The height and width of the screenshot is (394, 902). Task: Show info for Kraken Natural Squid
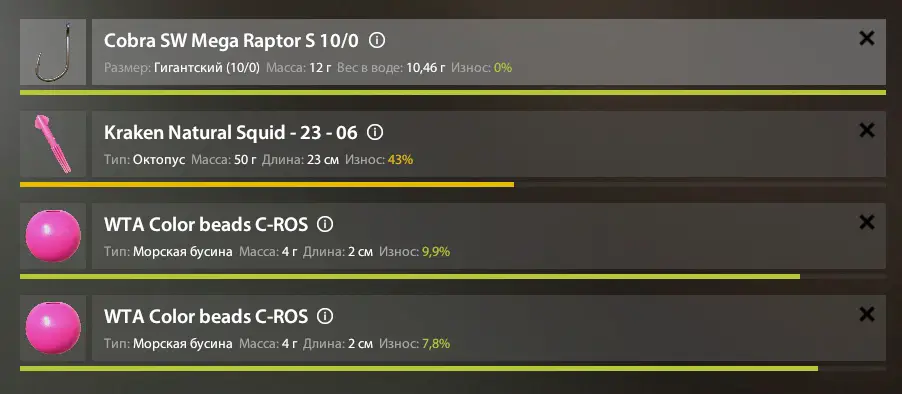coord(375,133)
